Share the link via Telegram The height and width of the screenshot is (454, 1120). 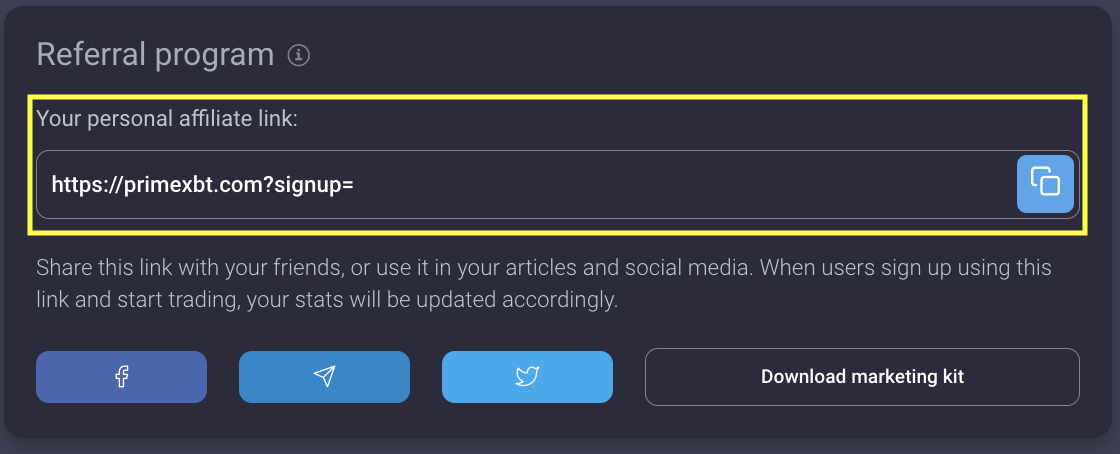(x=324, y=377)
